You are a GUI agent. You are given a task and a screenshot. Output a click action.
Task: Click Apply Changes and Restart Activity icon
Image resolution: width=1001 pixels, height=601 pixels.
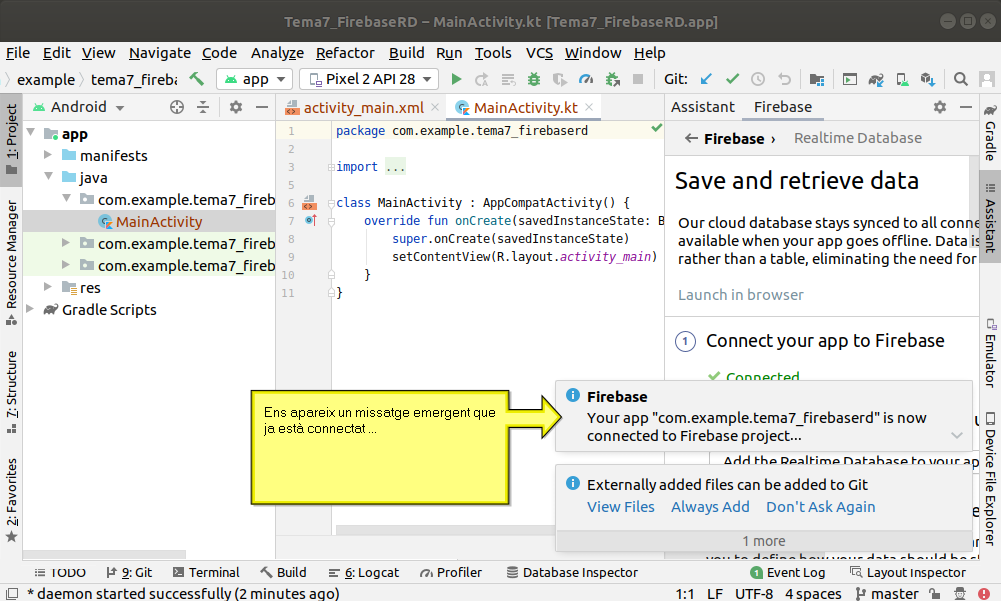[x=482, y=79]
